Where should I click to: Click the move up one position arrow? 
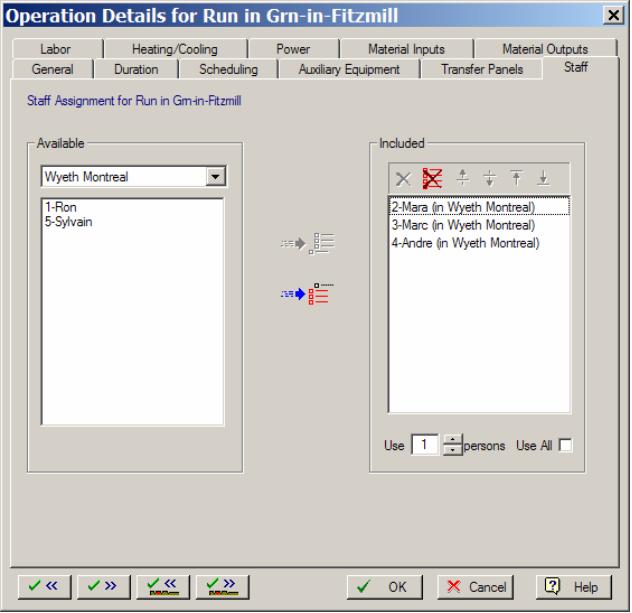462,179
